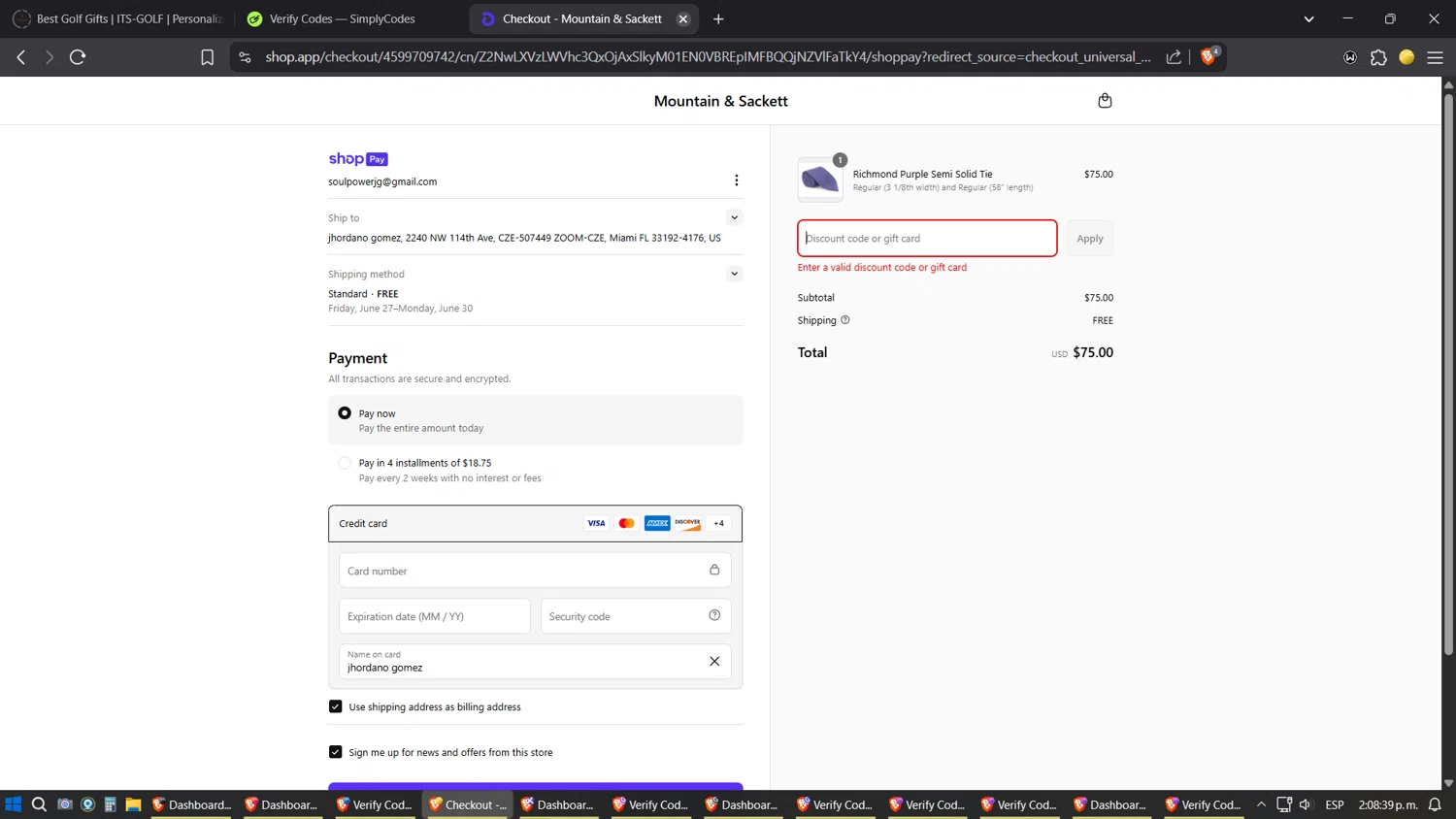The width and height of the screenshot is (1456, 819).
Task: Go back in the browser
Action: coord(21,57)
